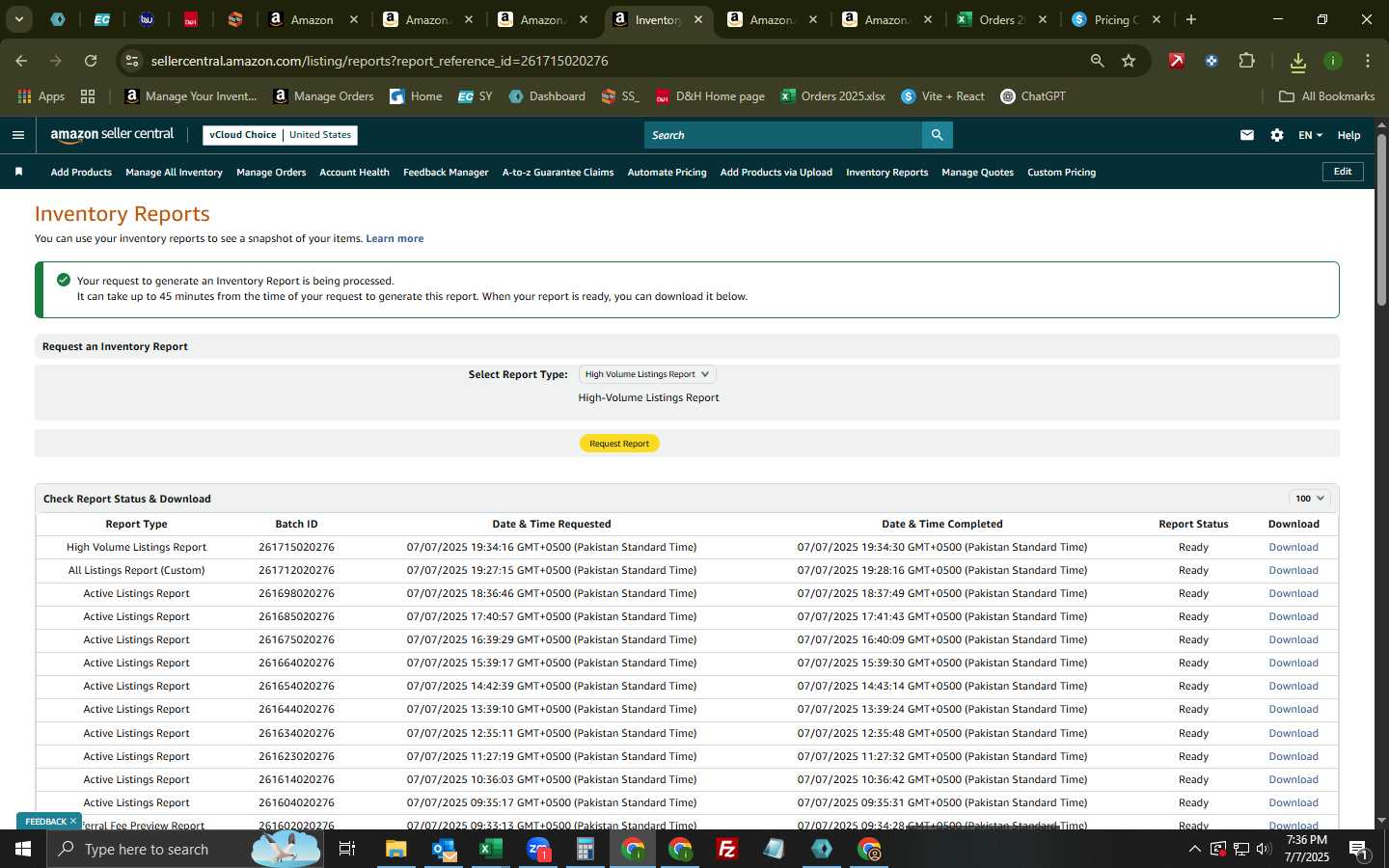Open A-to-z Guarantee Claims
This screenshot has width=1389, height=868.
[558, 173]
